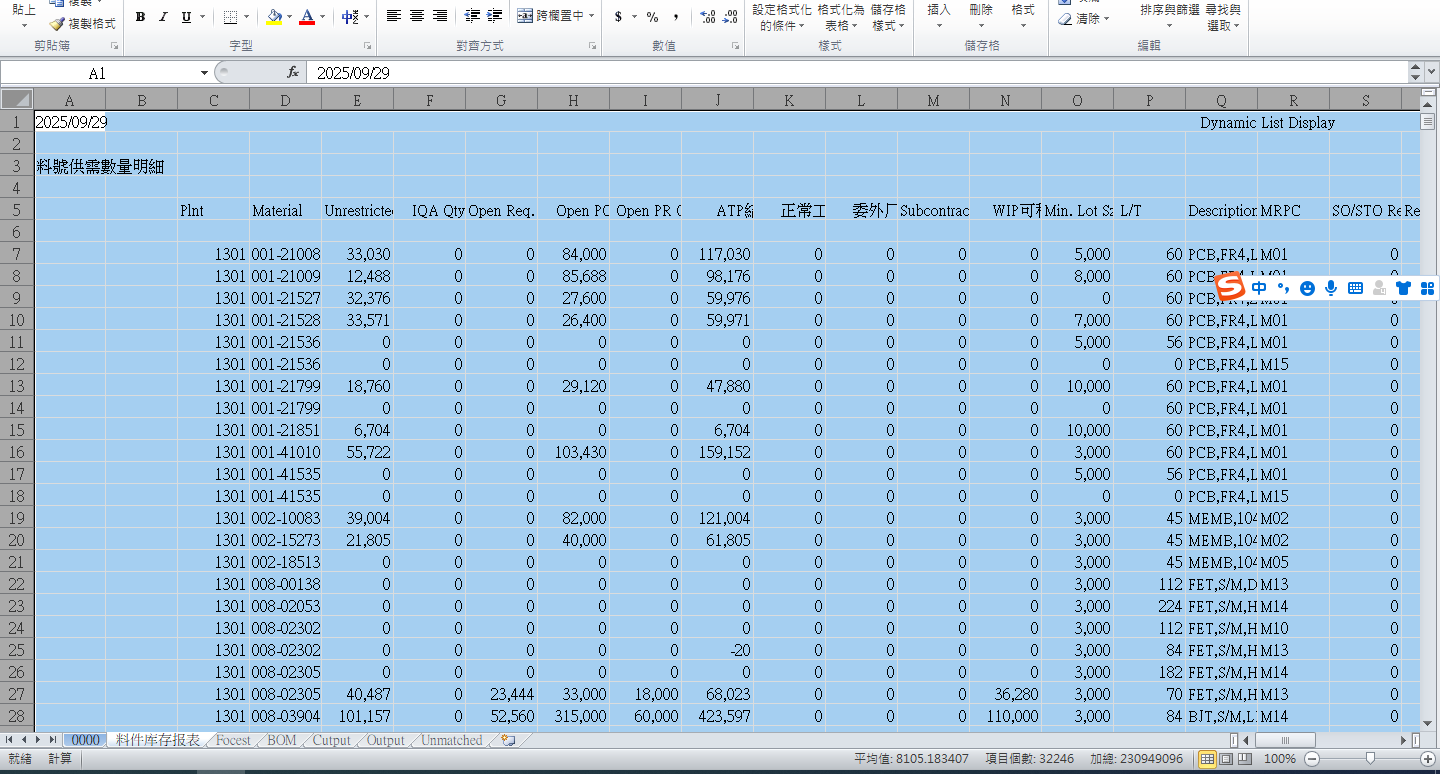Switch to the BOM sheet tab
The width and height of the screenshot is (1440, 774).
tap(282, 741)
